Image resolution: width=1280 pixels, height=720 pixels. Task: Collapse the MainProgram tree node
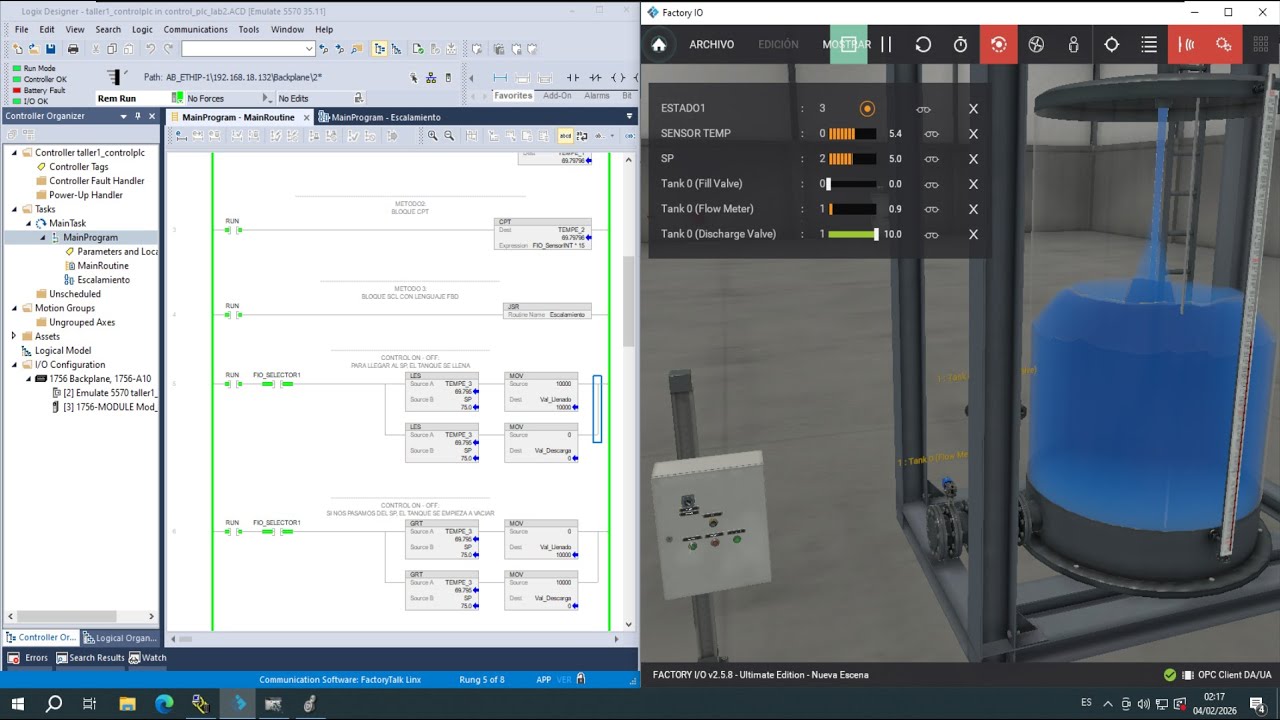42,237
